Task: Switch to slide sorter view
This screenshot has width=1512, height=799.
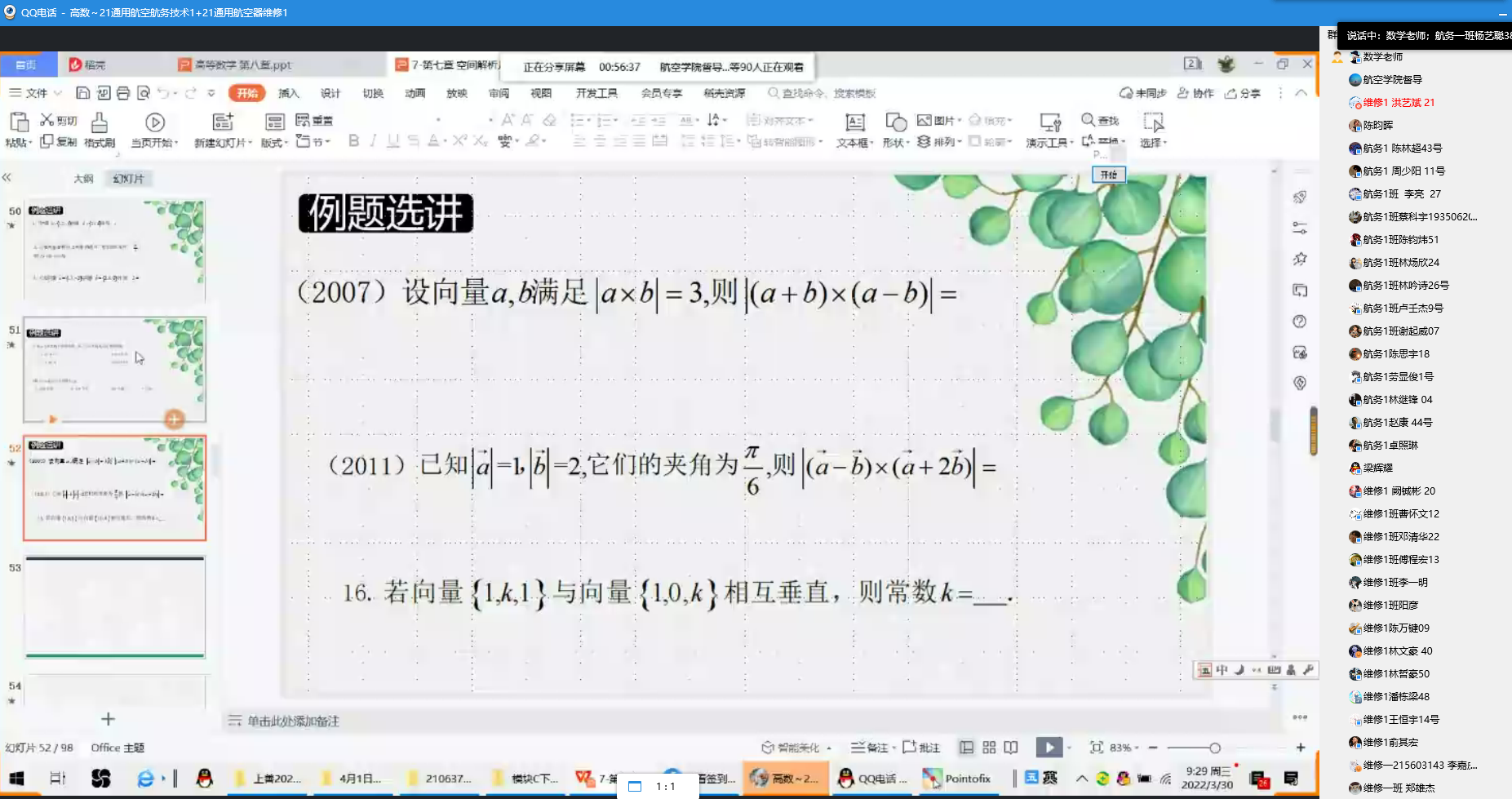Action: pyautogui.click(x=989, y=748)
